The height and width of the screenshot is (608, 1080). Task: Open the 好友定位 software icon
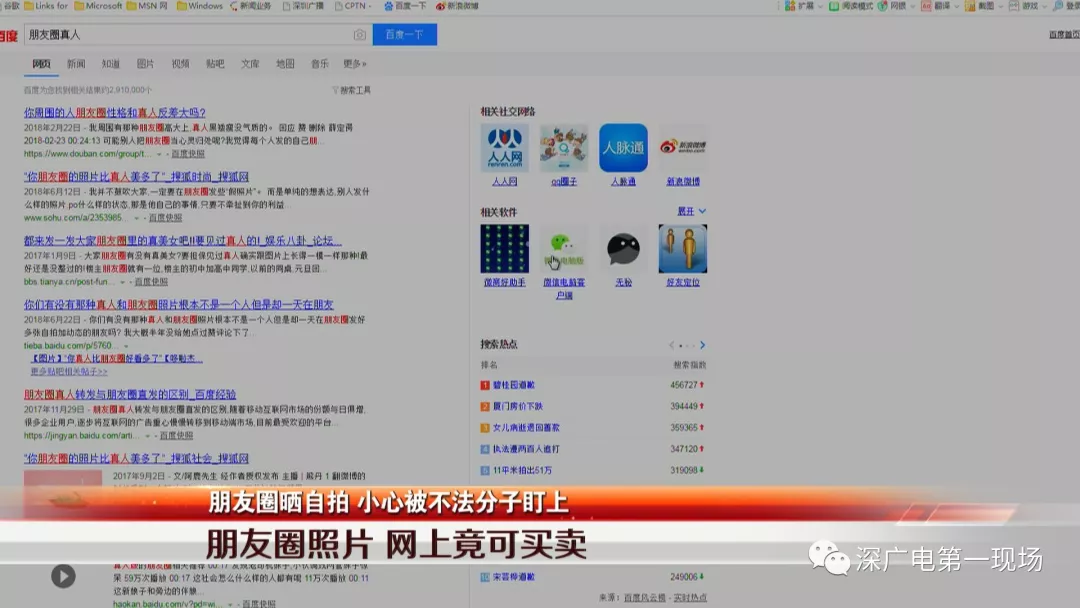(x=683, y=249)
